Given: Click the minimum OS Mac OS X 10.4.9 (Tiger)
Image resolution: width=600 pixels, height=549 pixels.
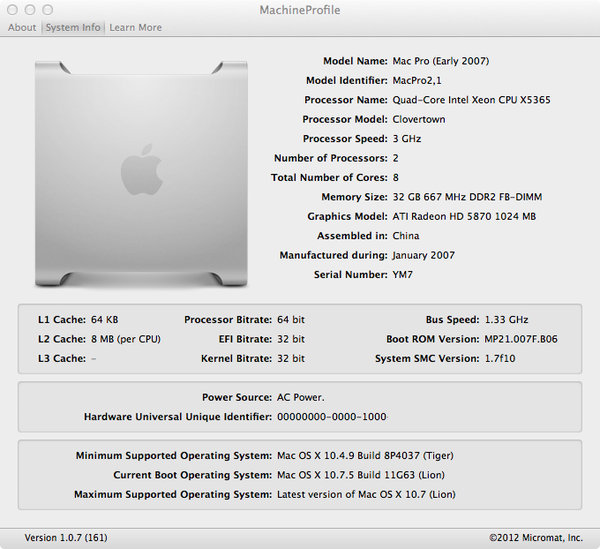Looking at the screenshot, I should coord(365,456).
